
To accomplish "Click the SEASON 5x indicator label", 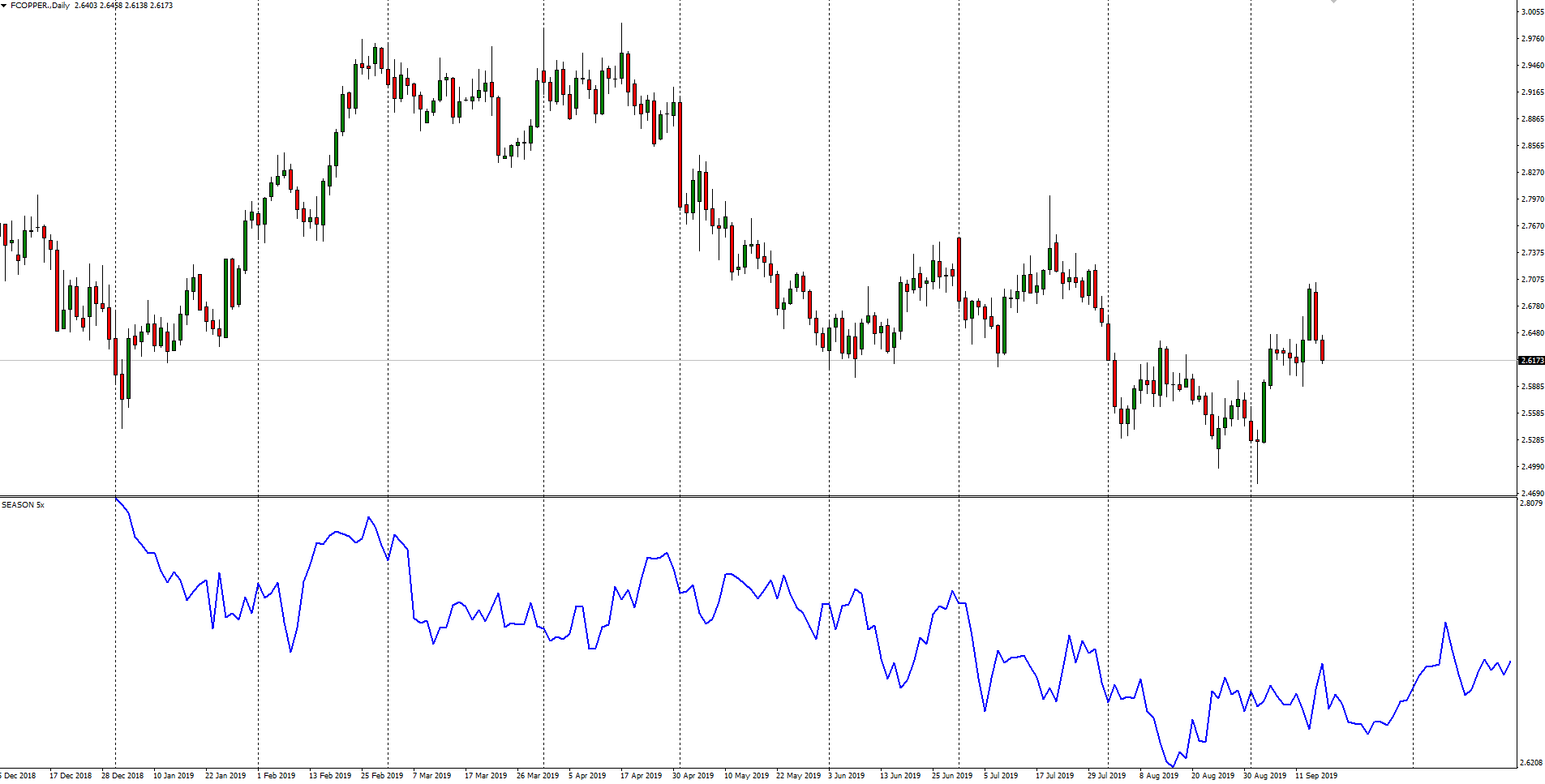I will (23, 504).
